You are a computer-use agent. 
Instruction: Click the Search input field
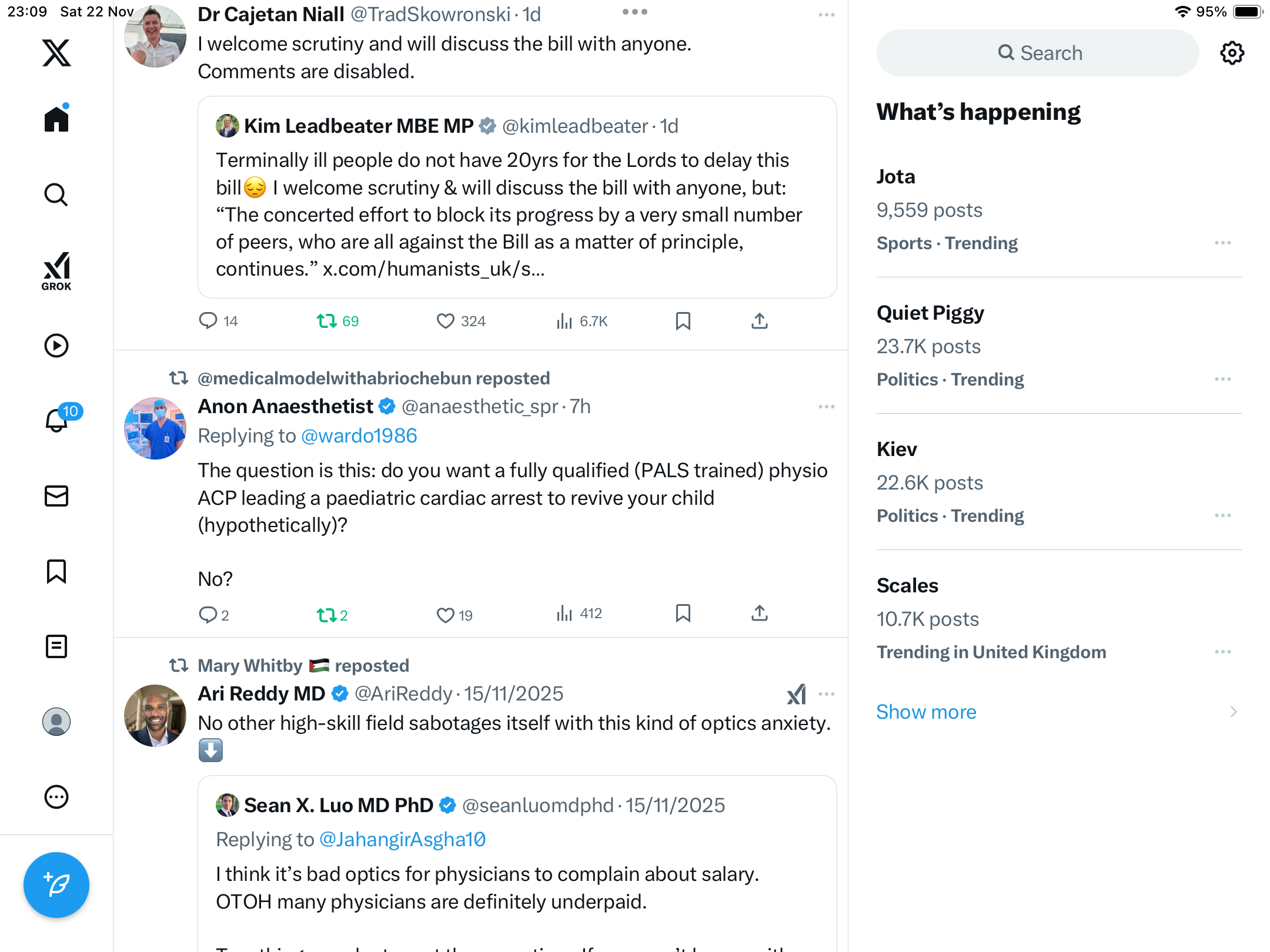click(1038, 53)
